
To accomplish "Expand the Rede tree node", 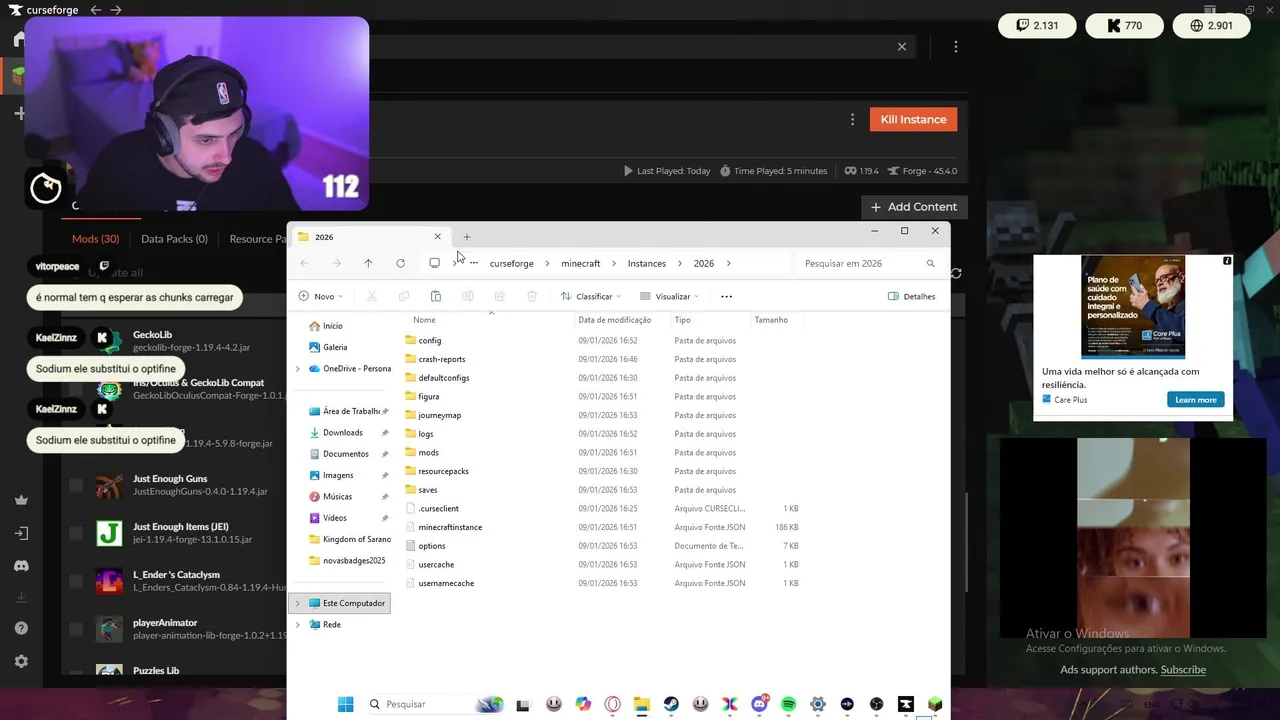I will click(297, 624).
